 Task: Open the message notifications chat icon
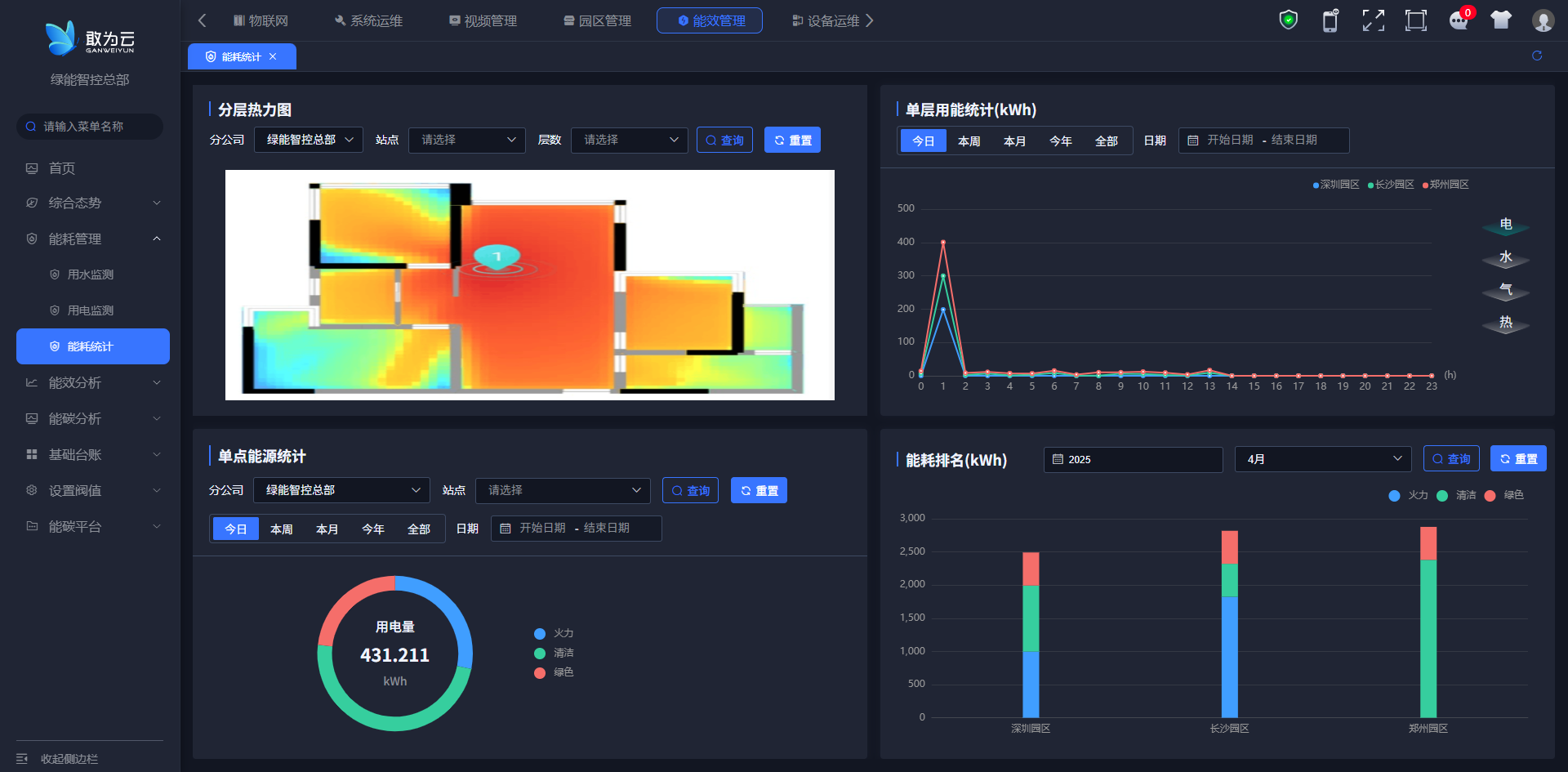pos(1459,20)
